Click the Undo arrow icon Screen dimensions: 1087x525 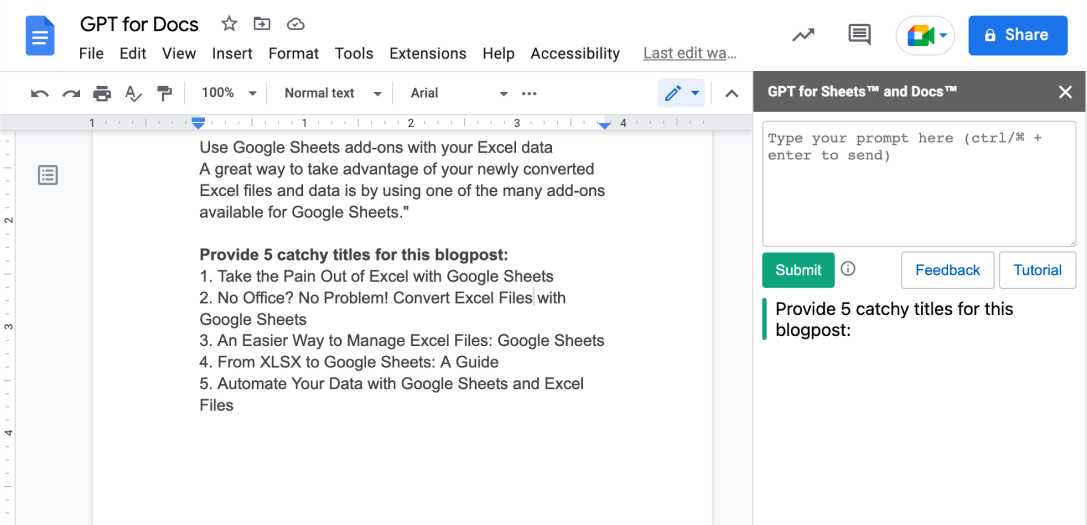click(x=40, y=93)
